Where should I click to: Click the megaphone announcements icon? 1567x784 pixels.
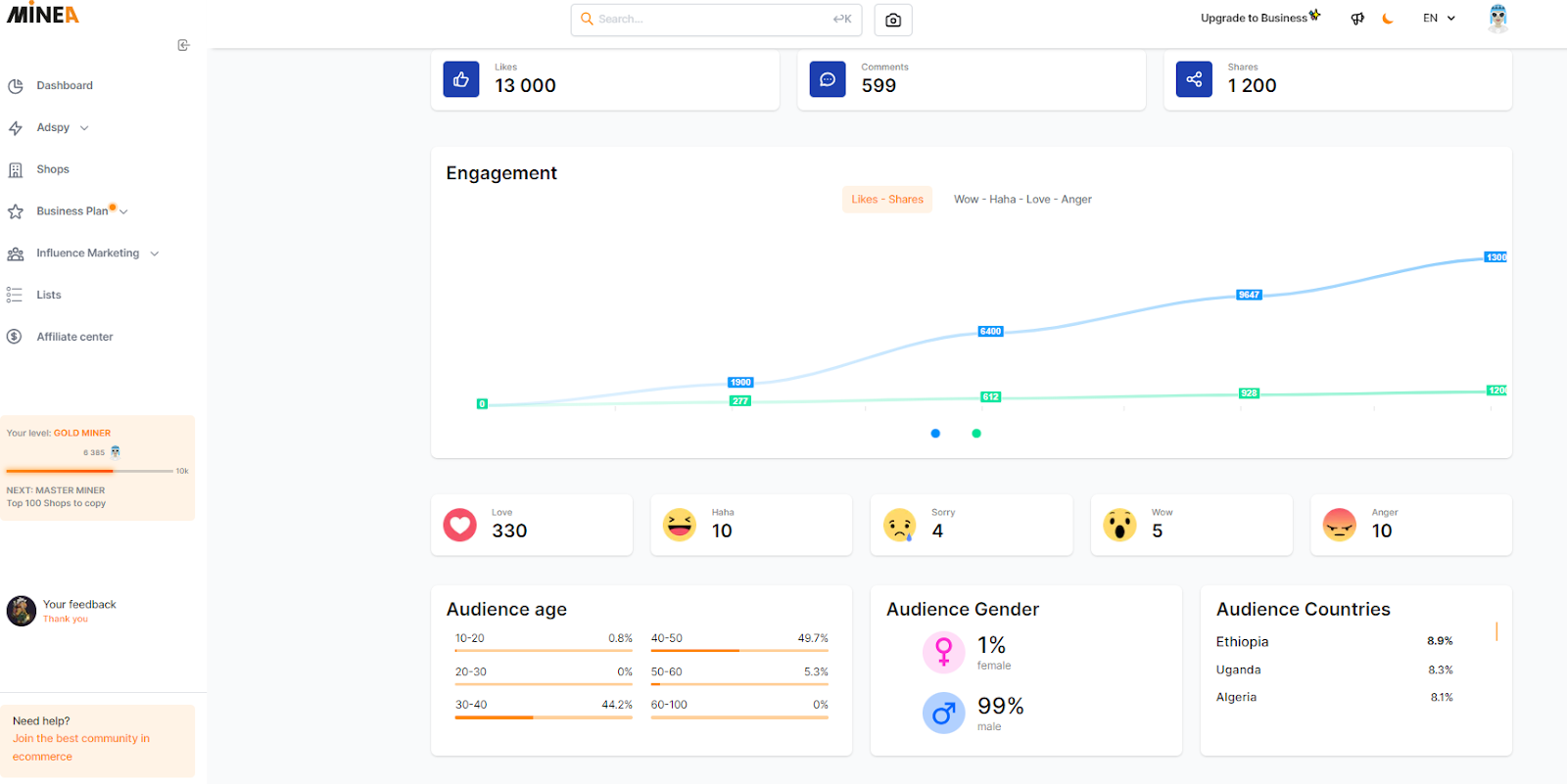(x=1357, y=19)
